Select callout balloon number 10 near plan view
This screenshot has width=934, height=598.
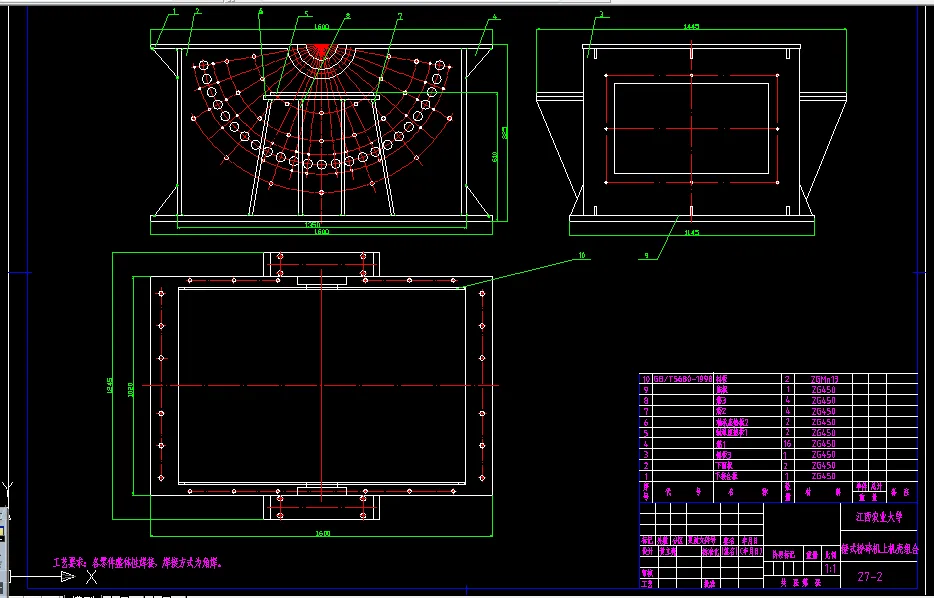click(582, 255)
